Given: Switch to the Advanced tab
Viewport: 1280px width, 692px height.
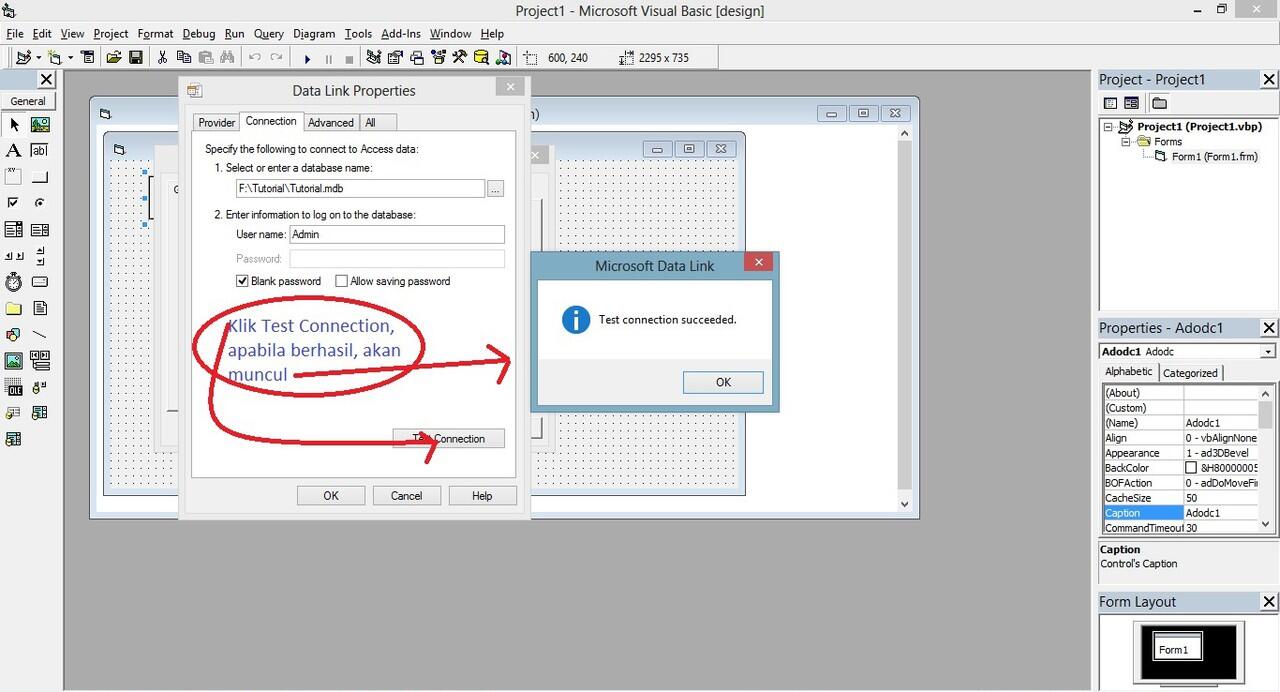Looking at the screenshot, I should [331, 122].
